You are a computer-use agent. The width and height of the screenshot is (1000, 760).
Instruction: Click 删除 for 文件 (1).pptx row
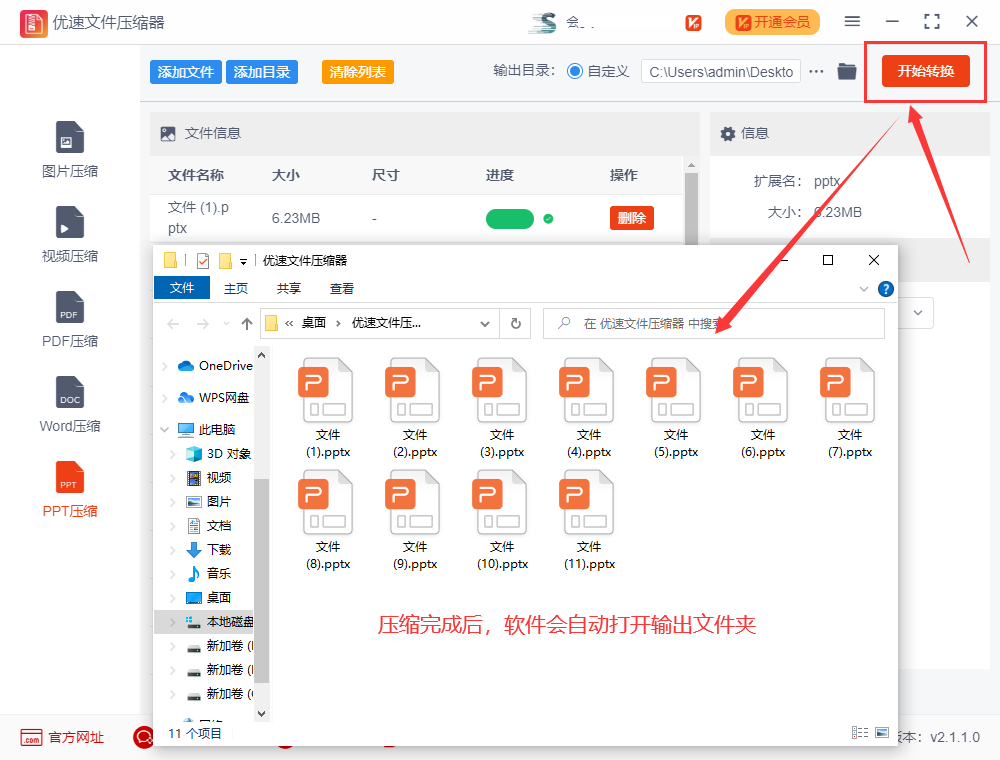(631, 218)
